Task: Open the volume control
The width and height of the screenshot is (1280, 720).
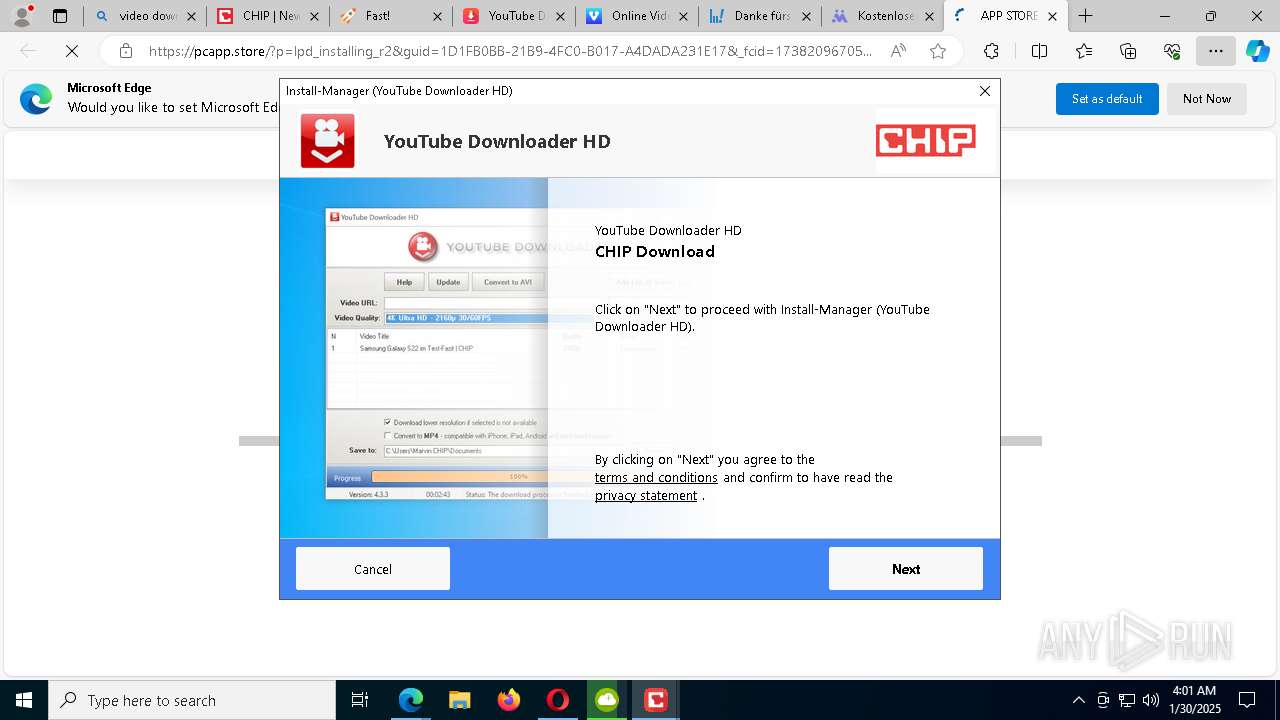Action: 1151,700
